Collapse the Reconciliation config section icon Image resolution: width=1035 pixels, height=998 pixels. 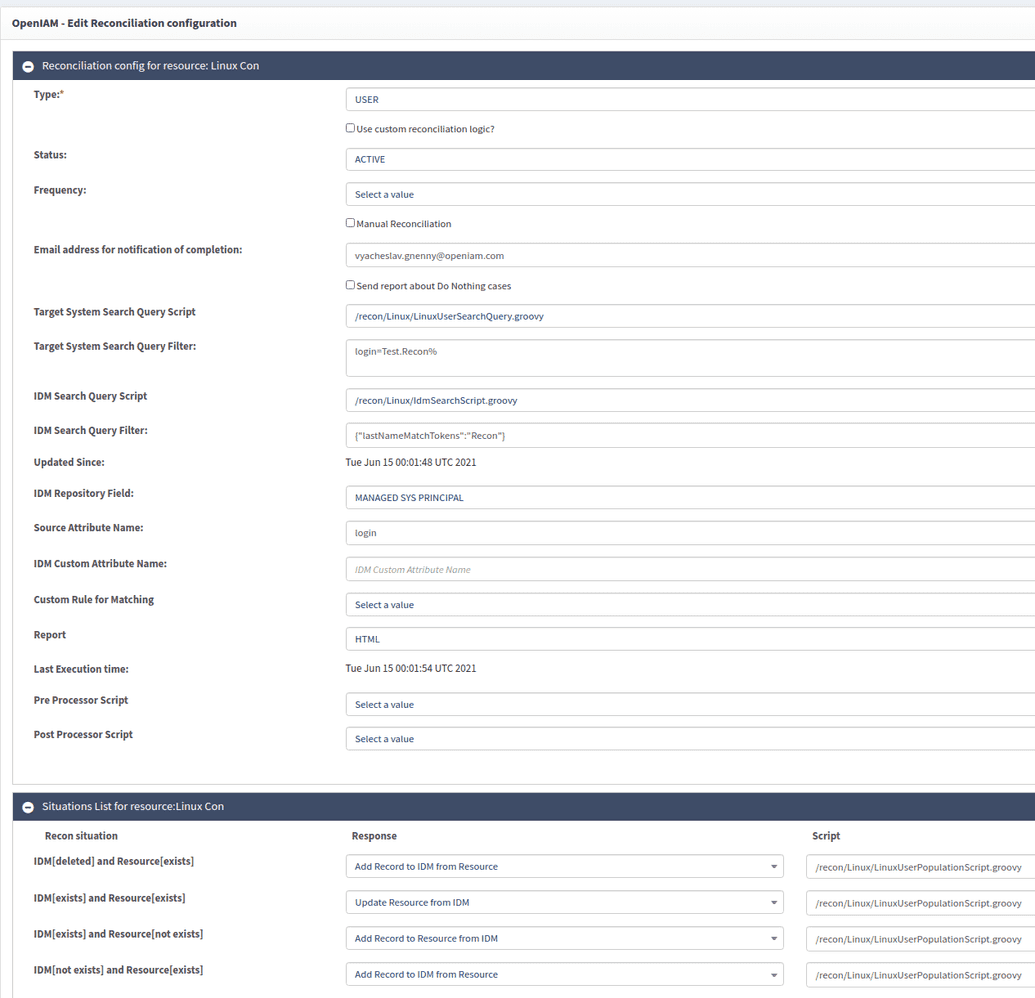(29, 66)
